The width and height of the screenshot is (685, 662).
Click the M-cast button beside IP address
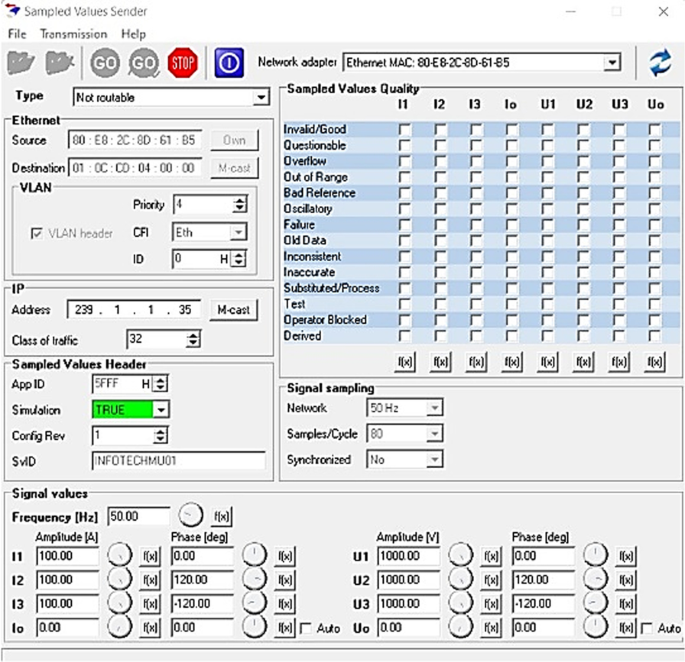pos(232,310)
